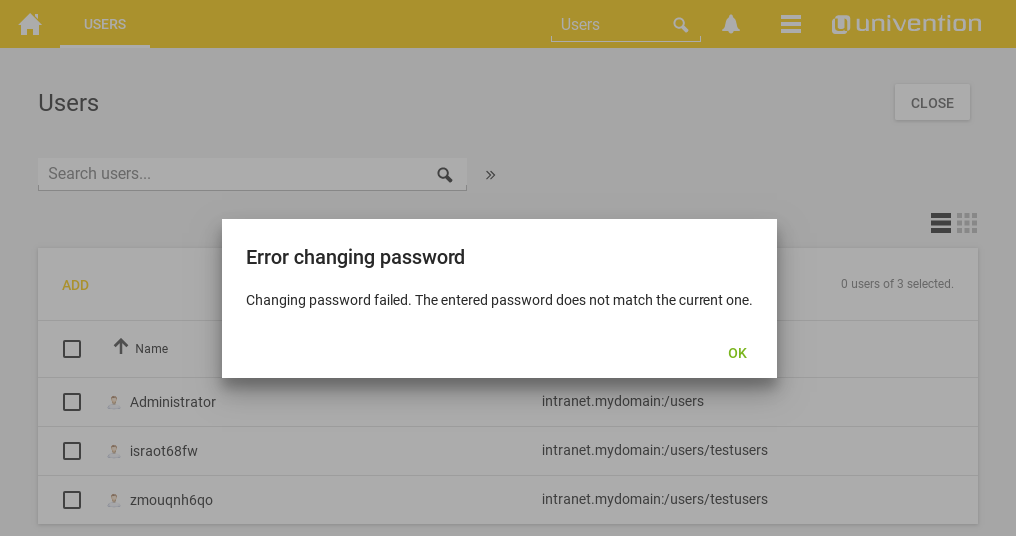
Task: Close the Users module
Action: 932,103
